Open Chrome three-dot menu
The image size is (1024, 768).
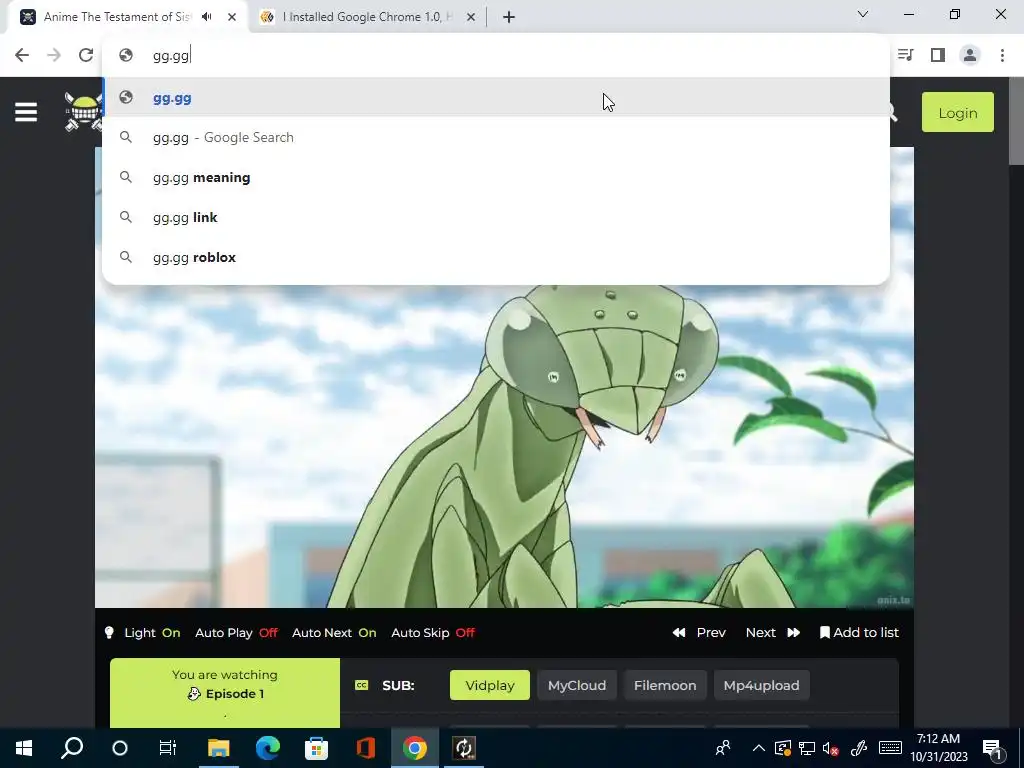tap(1002, 55)
